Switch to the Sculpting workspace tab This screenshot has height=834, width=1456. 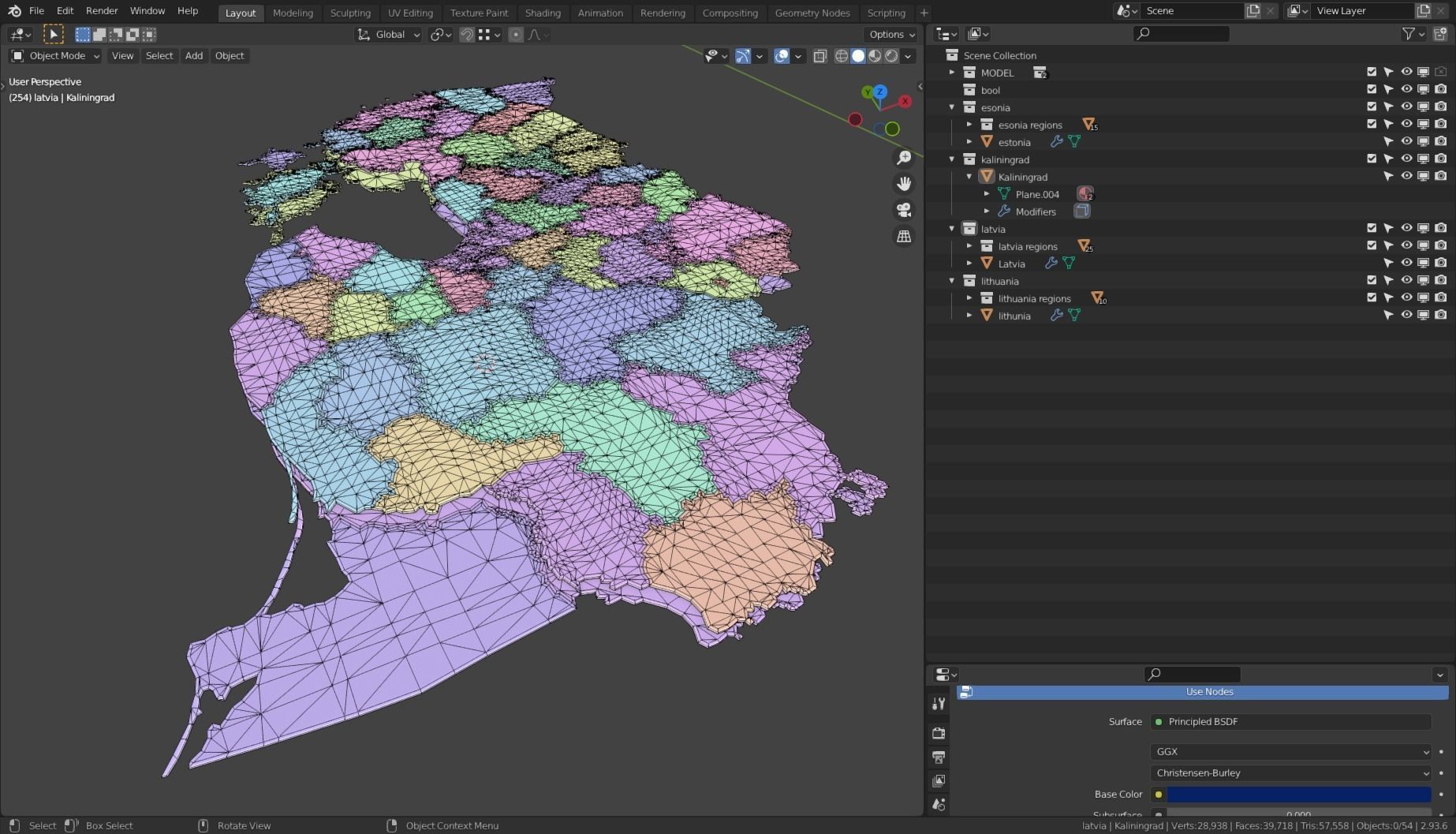(x=350, y=13)
